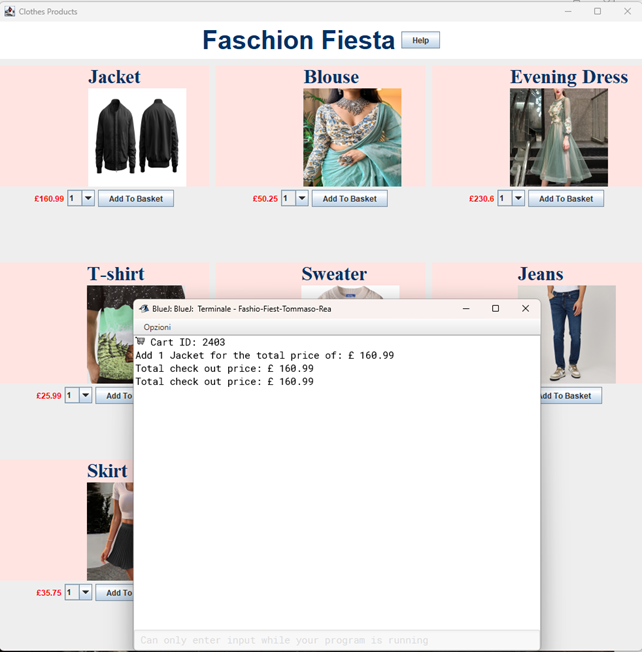Image resolution: width=642 pixels, height=652 pixels.
Task: Minimize the BlueJ terminal window
Action: [465, 309]
